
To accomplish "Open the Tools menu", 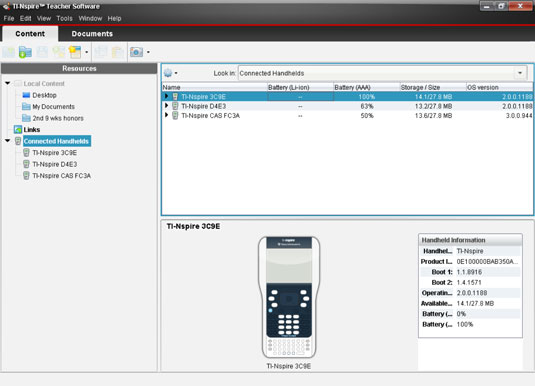I will [x=64, y=18].
